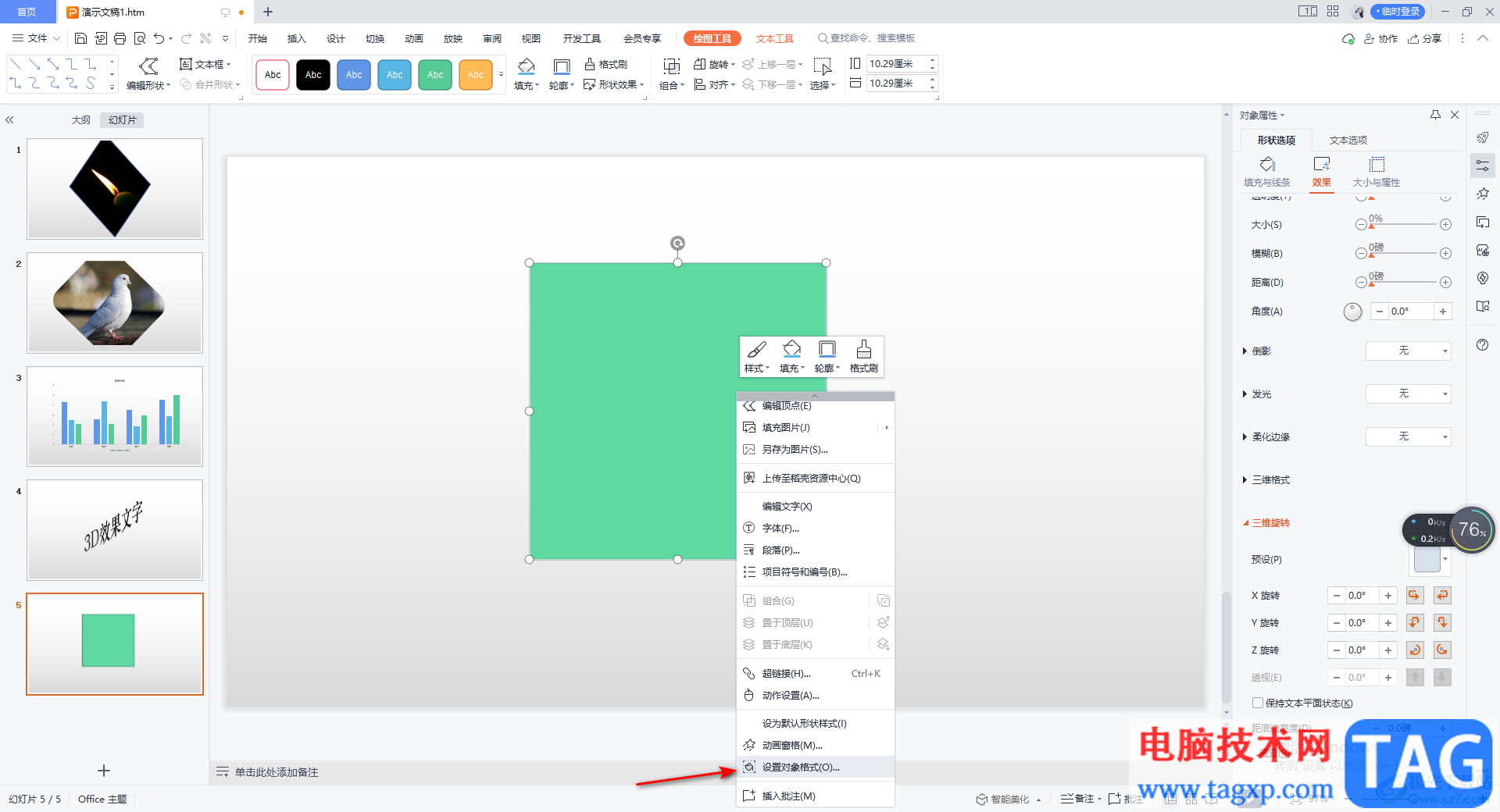Viewport: 1500px width, 812px height.
Task: Click the Format Painter (格式刷) in ribbon
Action: tap(606, 64)
